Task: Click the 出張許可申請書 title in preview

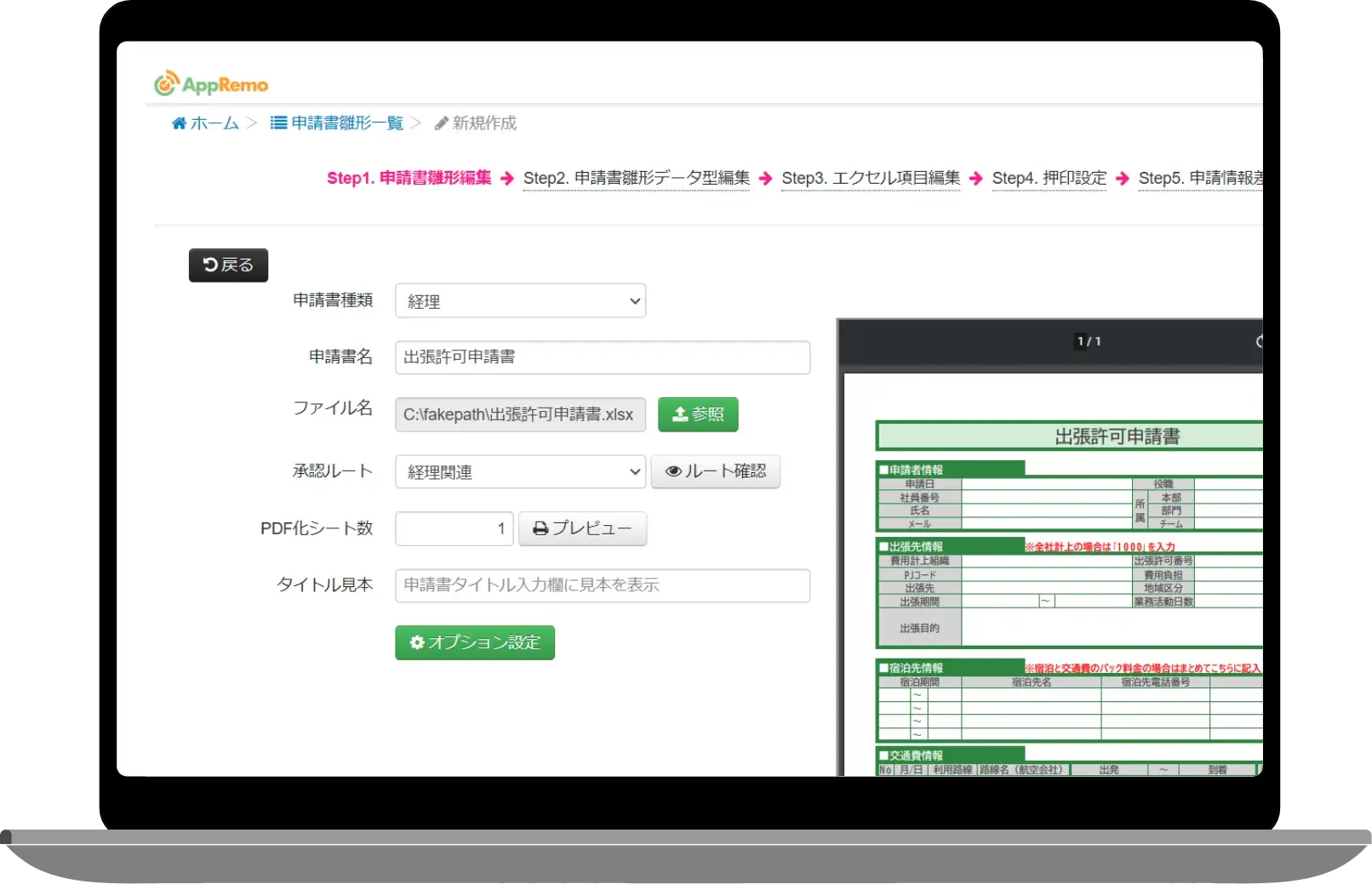Action: point(1118,436)
